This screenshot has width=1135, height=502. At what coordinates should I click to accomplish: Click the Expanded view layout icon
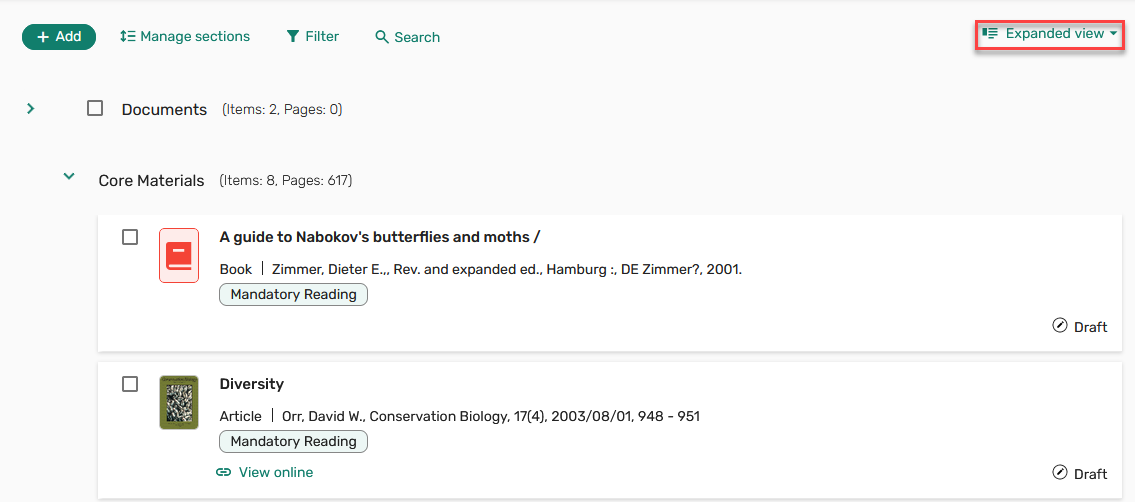point(990,33)
